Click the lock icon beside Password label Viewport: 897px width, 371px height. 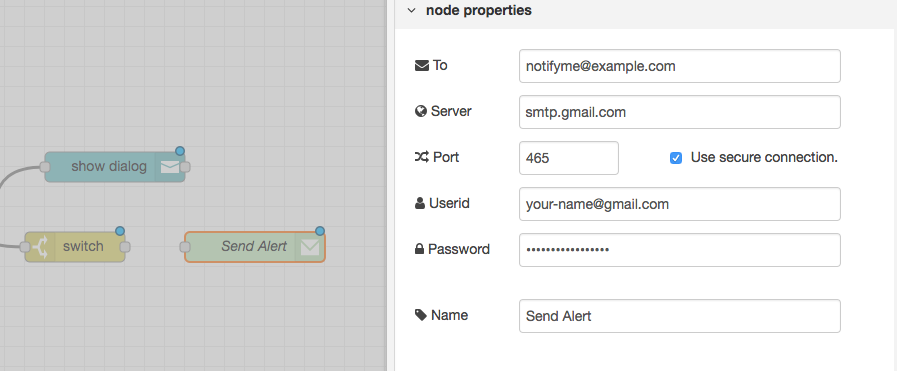(419, 250)
